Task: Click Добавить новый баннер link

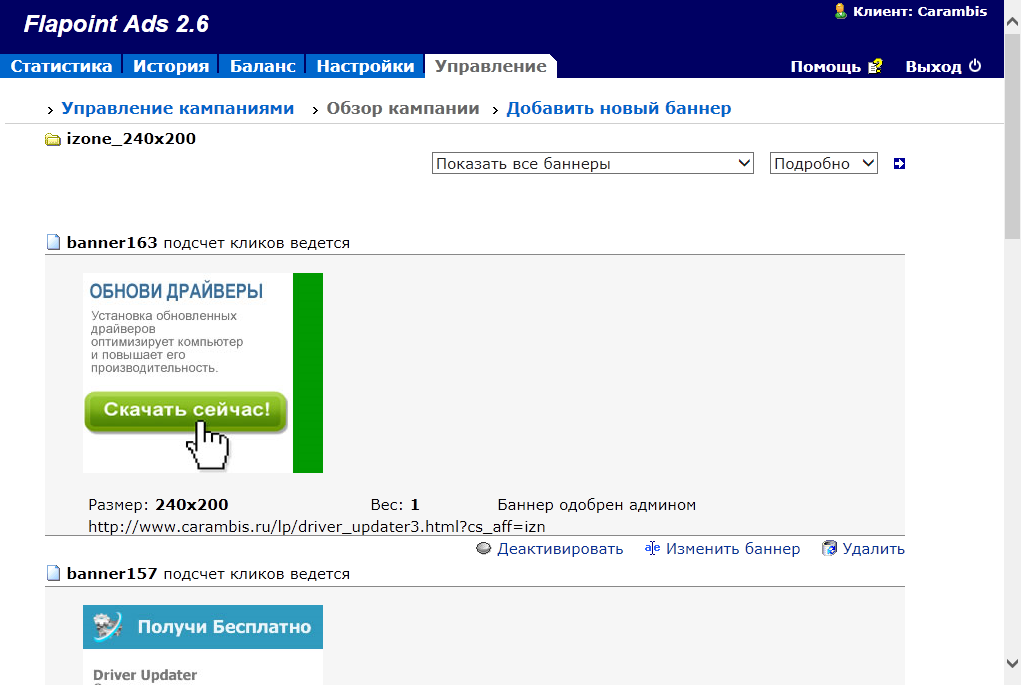Action: click(x=619, y=108)
